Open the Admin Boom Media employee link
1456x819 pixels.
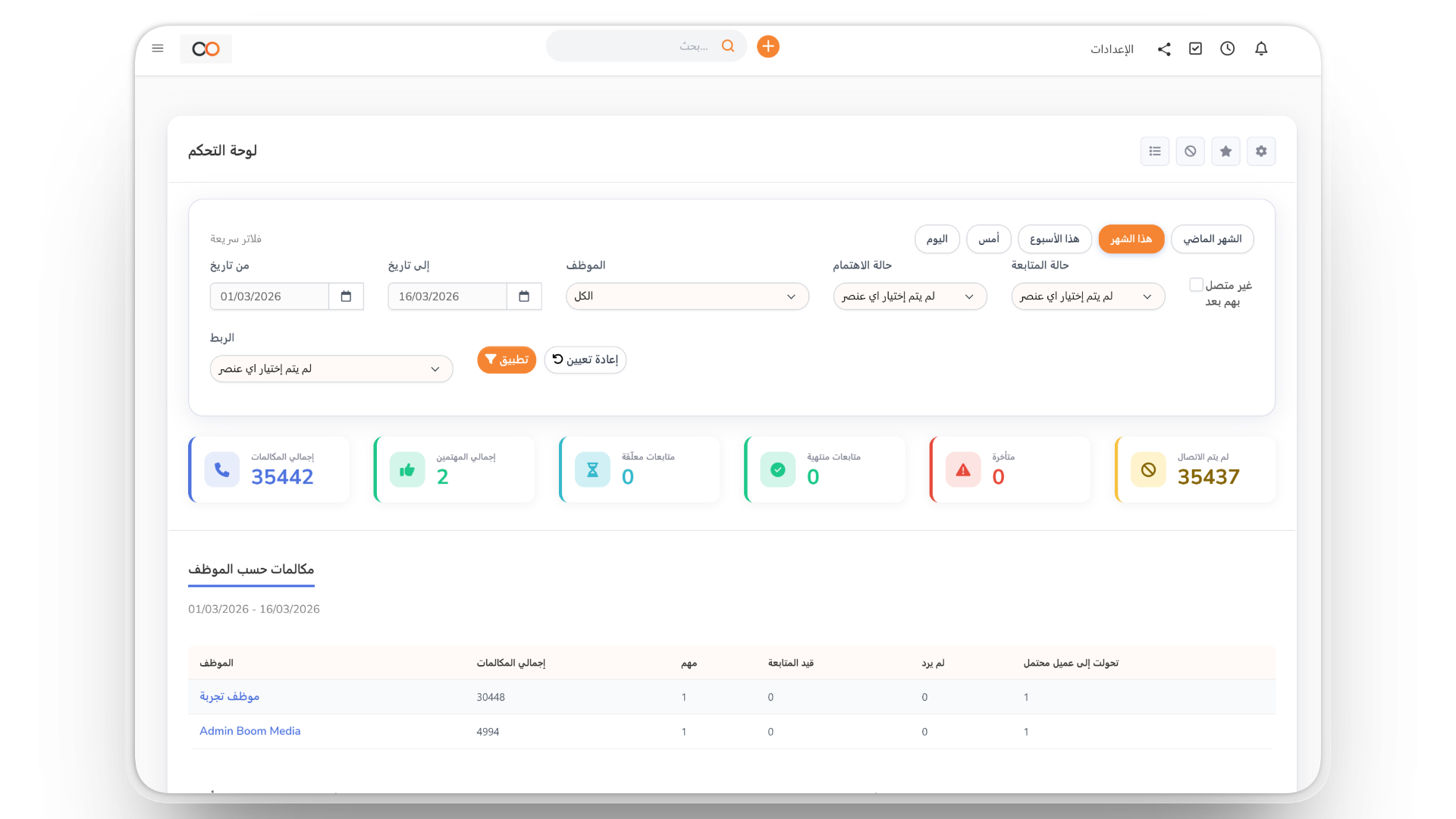point(249,731)
